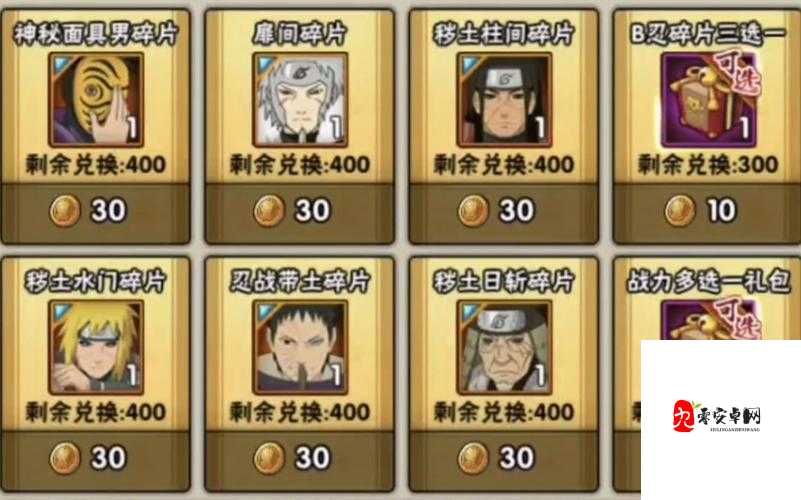Click the 忍战带土碎片 card title

coord(300,281)
